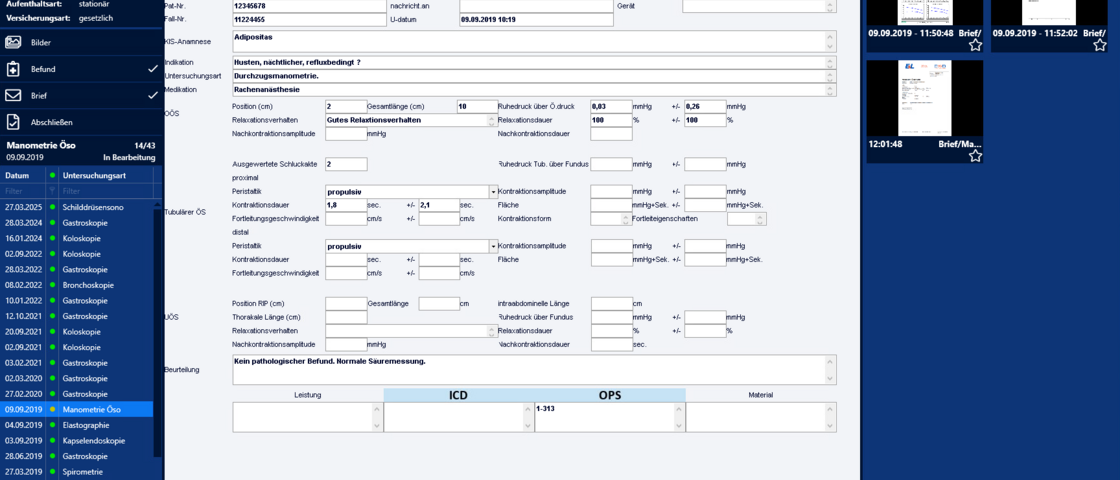Click the scroll arrows of the Beurteilung field
Image resolution: width=1120 pixels, height=480 pixels.
[831, 369]
